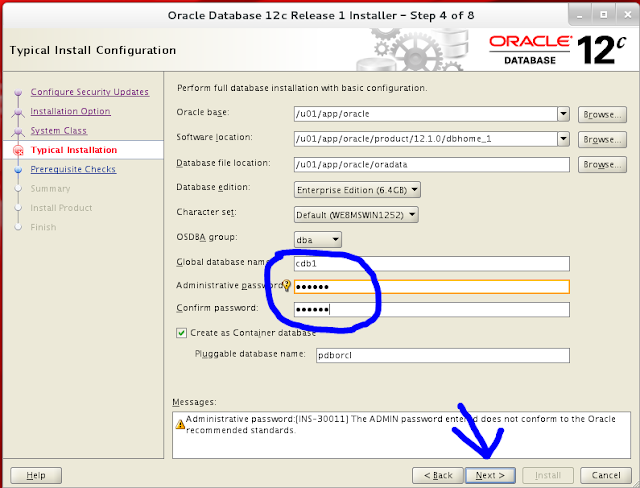
Task: Minimize the installer window
Action: point(580,16)
